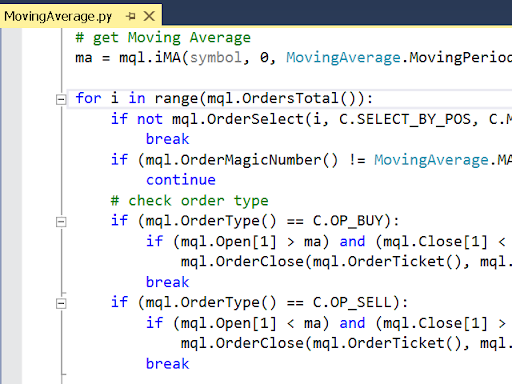Click the symbol argument in mql.iMA call
The width and height of the screenshot is (512, 384).
pos(216,58)
